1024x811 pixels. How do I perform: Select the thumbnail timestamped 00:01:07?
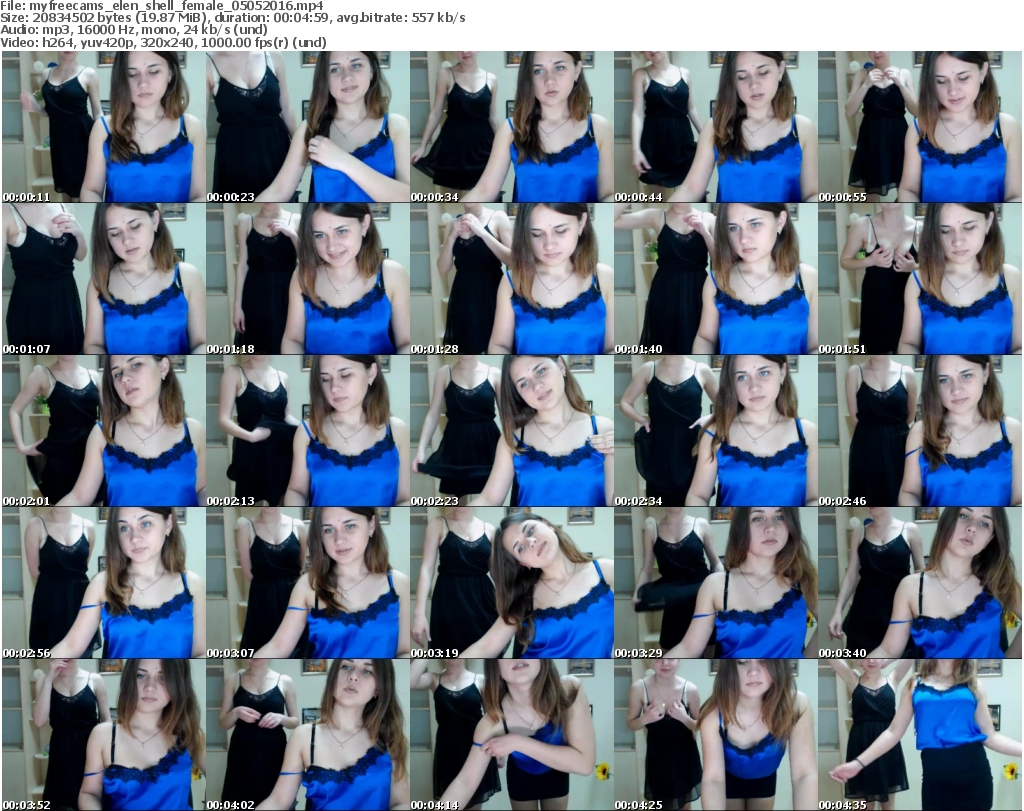[104, 279]
